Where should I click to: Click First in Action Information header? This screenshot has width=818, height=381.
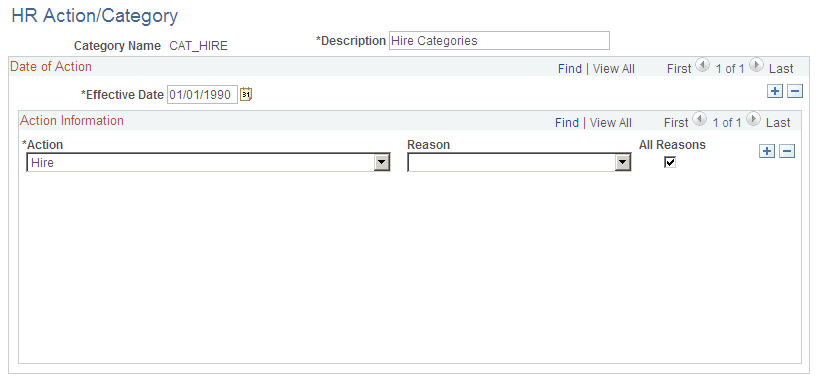coord(676,123)
